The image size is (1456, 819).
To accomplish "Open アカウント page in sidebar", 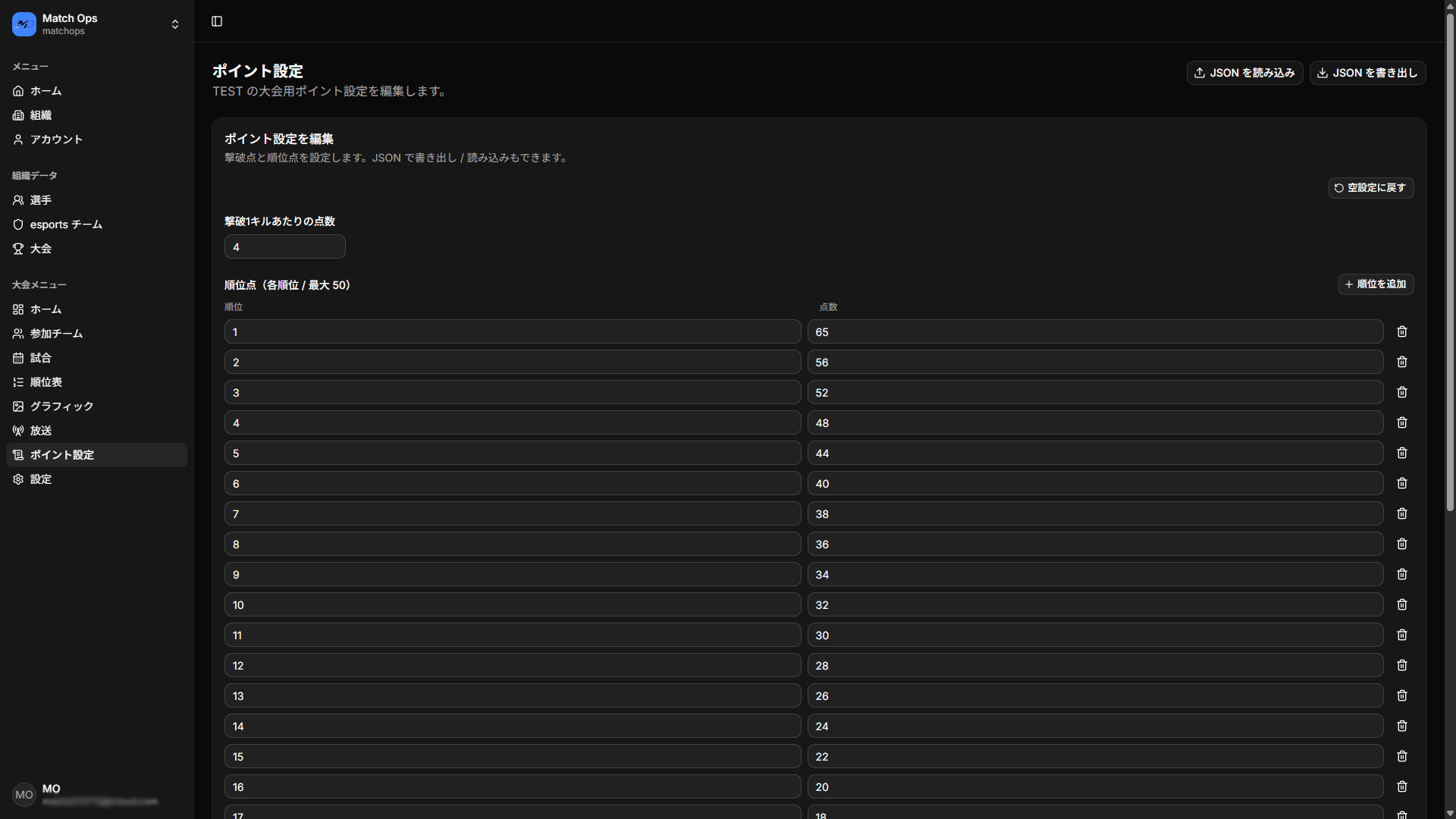I will click(x=96, y=140).
